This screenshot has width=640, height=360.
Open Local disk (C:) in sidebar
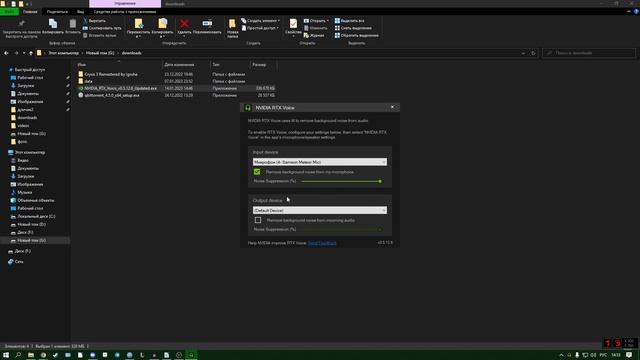[36, 216]
